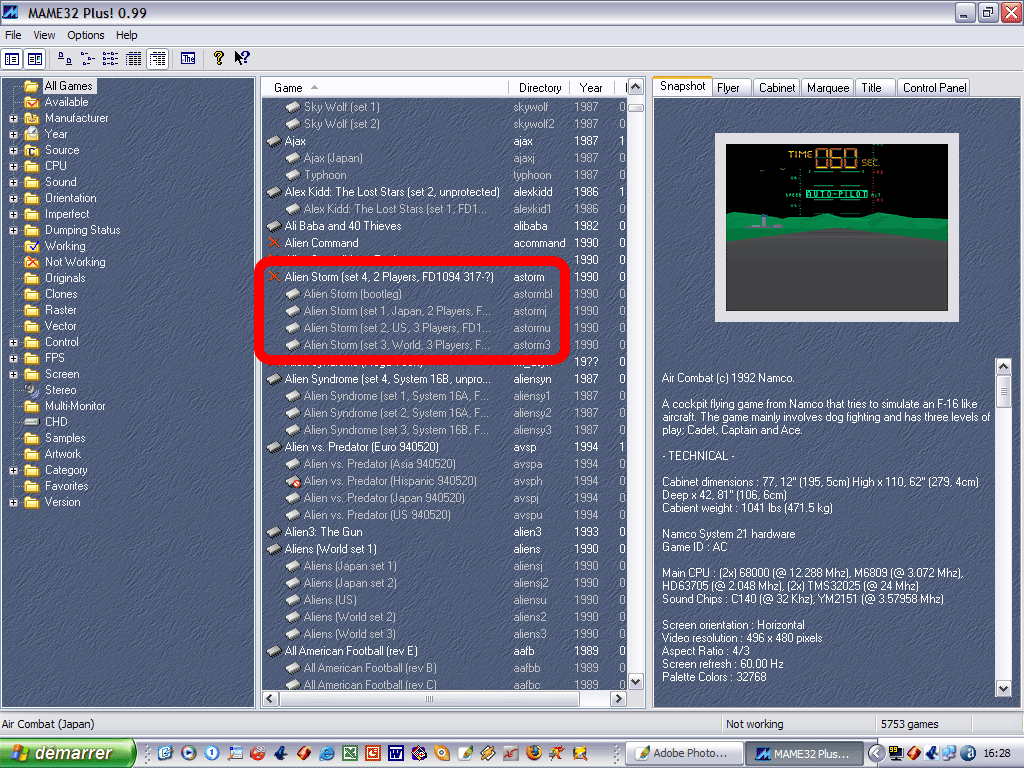Sort by the Directory column header
1024x768 pixels.
(x=539, y=88)
